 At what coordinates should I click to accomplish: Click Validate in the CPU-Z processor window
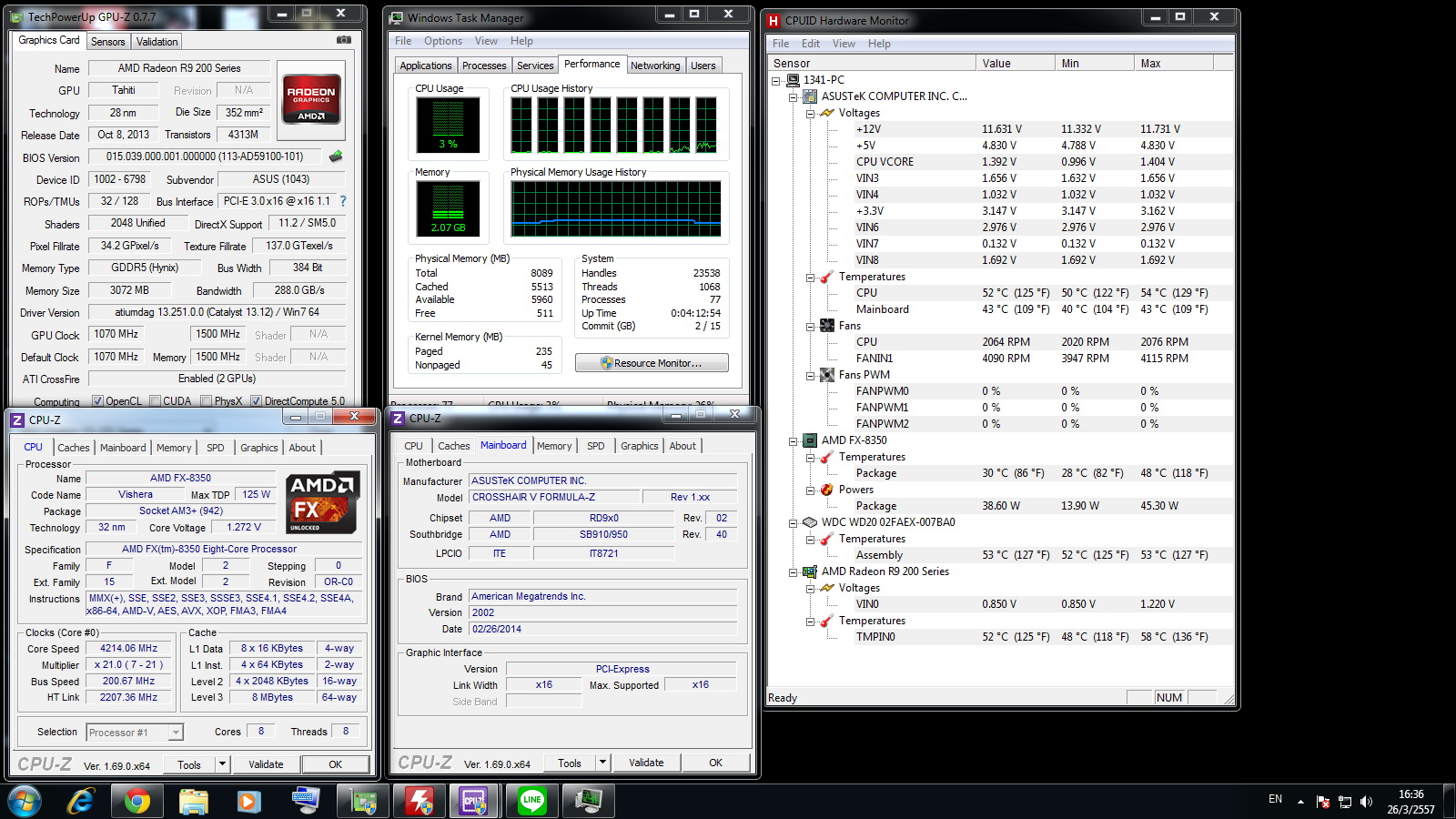tap(266, 764)
